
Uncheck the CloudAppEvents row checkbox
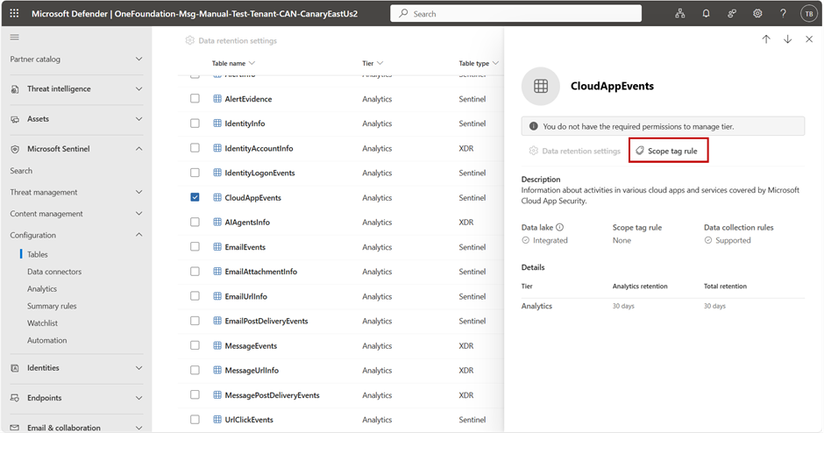[x=195, y=197]
